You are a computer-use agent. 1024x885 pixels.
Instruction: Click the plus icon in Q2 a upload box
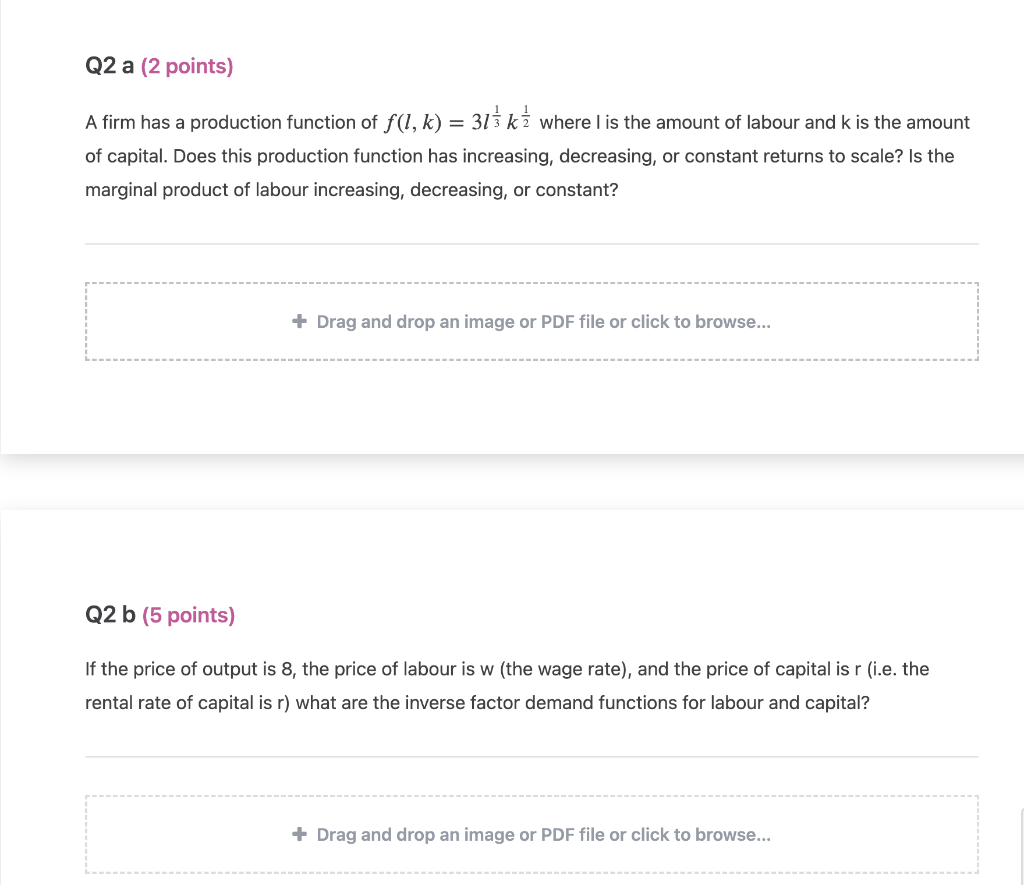tap(299, 322)
